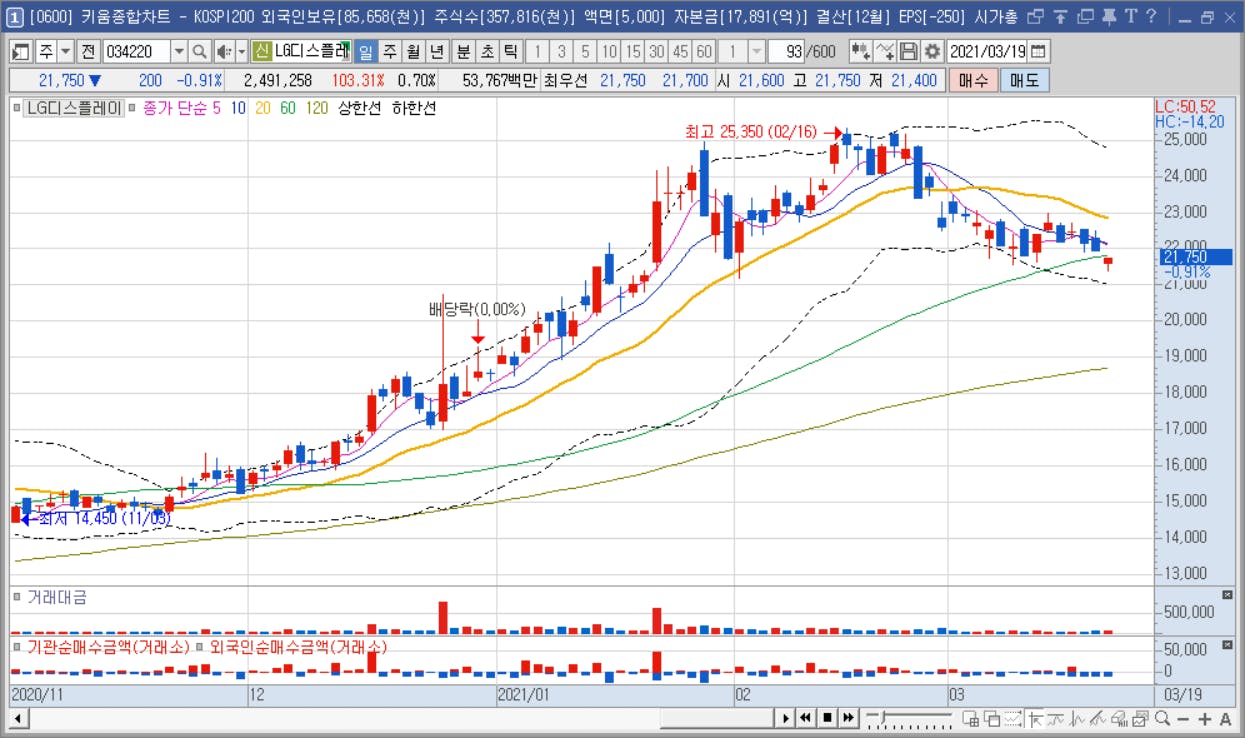
Task: Choose the 45 interval button
Action: (680, 51)
